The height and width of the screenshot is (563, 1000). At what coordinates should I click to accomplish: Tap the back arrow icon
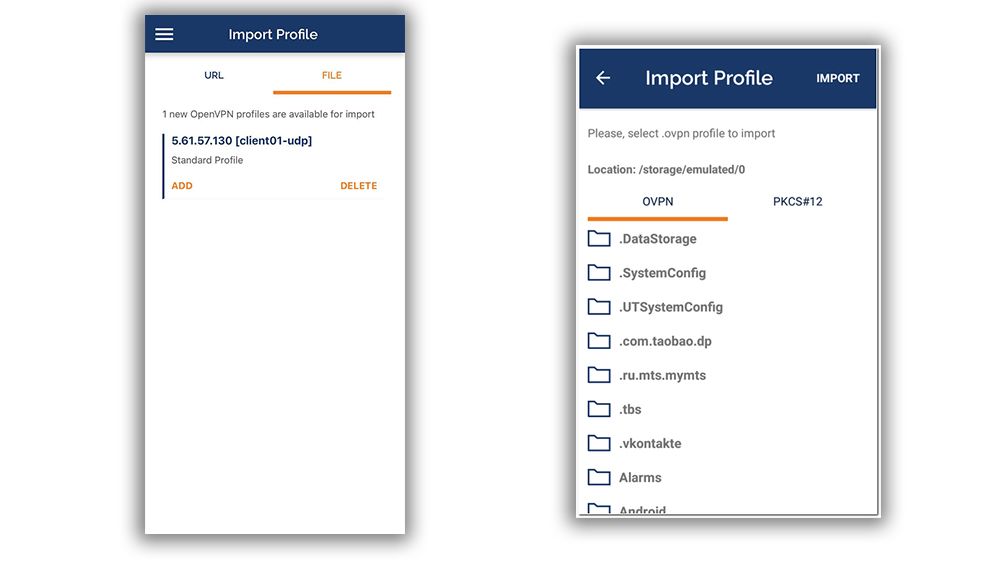tap(603, 78)
